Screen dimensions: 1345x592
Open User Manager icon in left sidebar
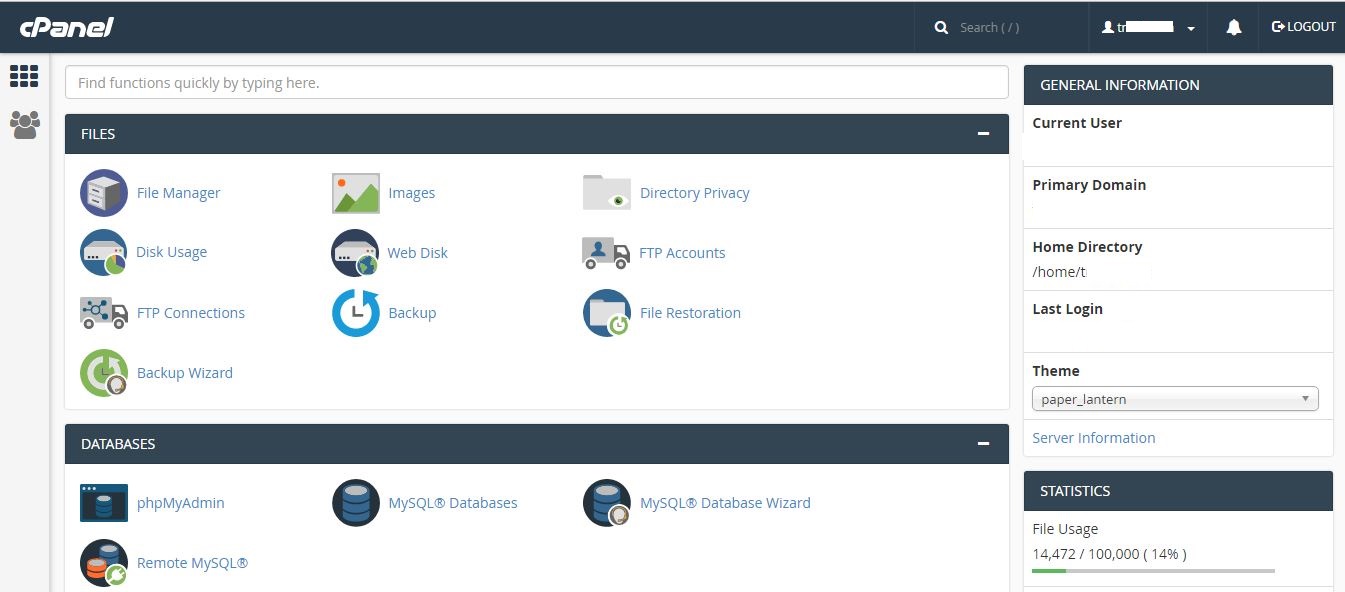point(24,124)
